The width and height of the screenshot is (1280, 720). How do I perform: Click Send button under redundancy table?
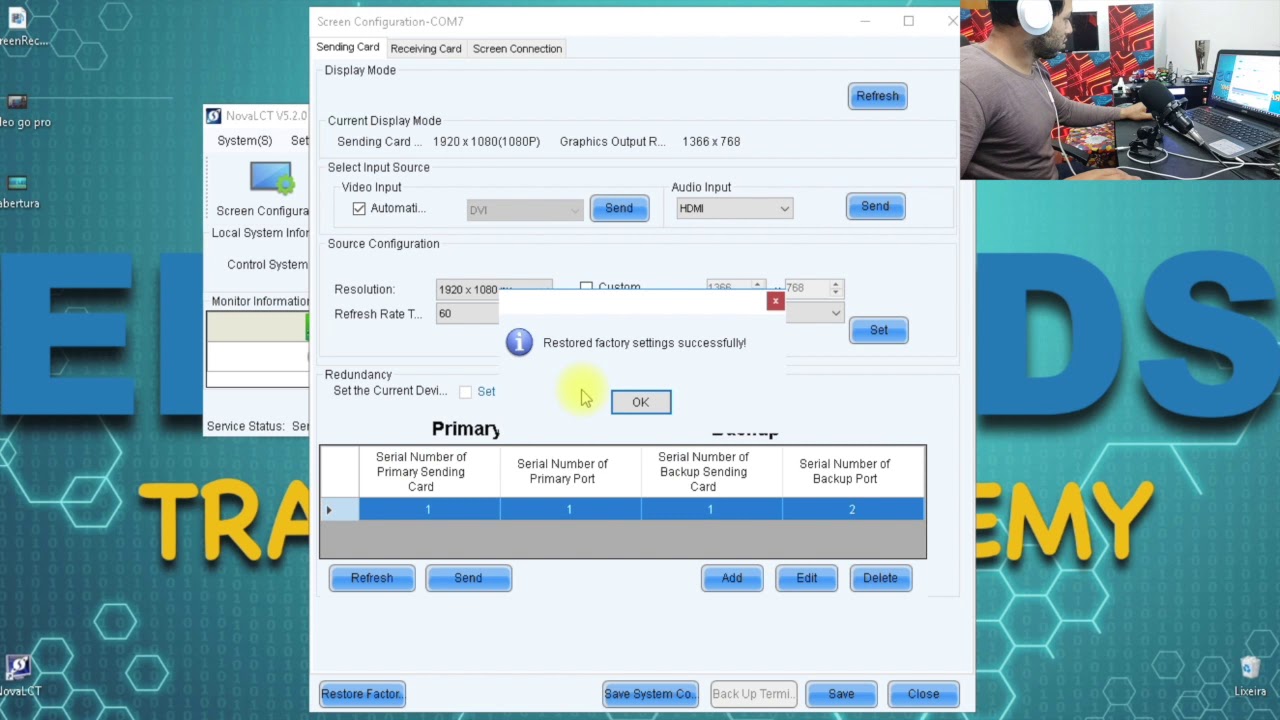(468, 578)
